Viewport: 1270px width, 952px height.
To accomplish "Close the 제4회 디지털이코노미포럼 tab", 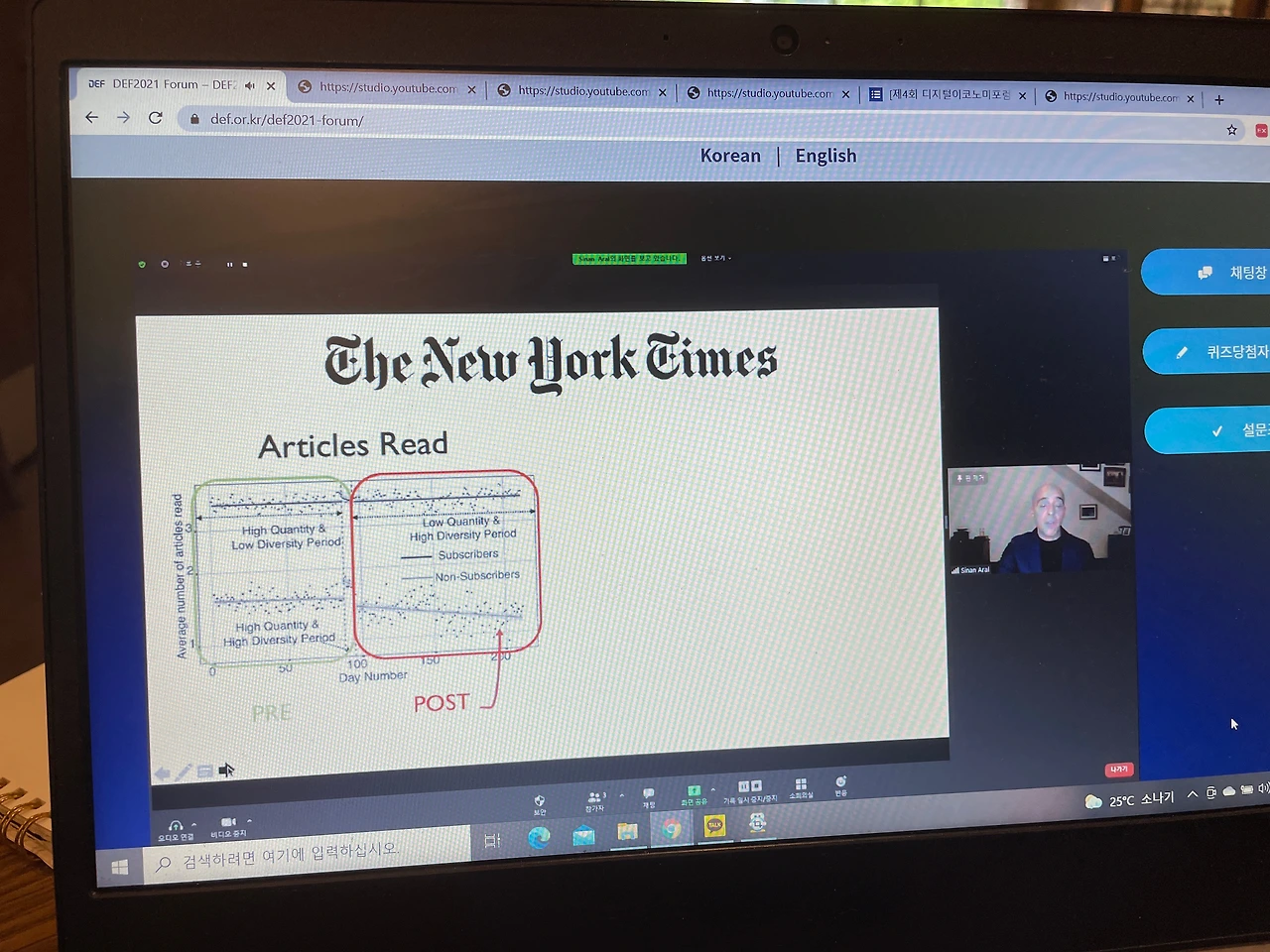I will click(x=1022, y=96).
